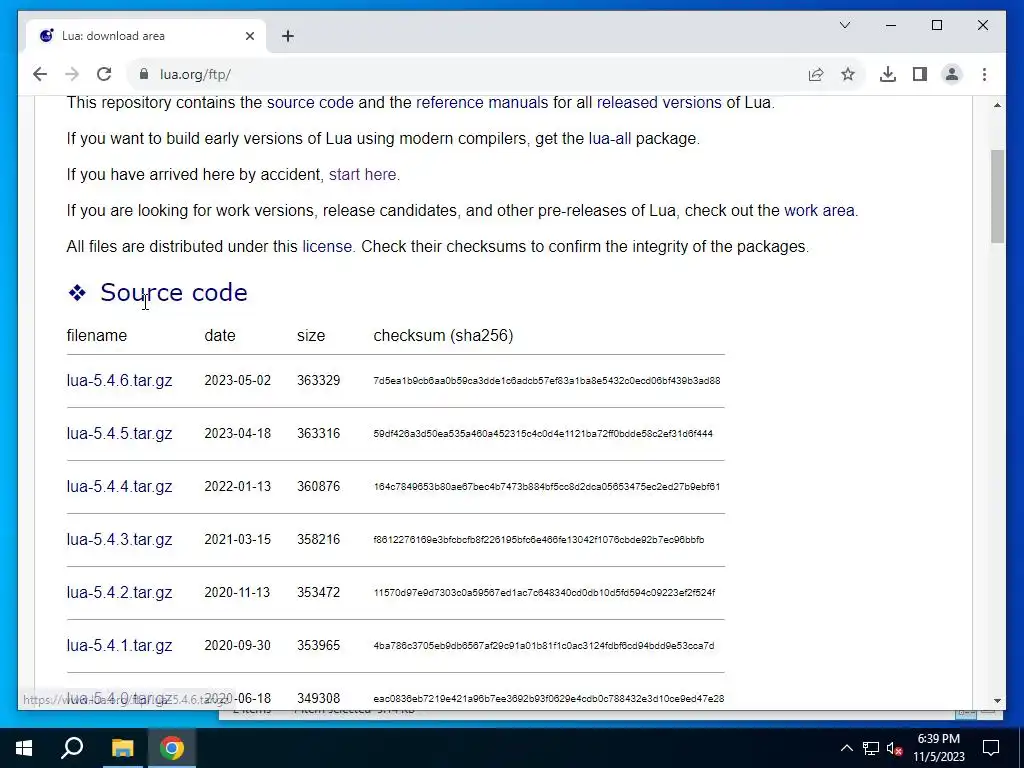Click the Chrome taskbar icon
Viewport: 1024px width, 768px height.
pyautogui.click(x=172, y=748)
